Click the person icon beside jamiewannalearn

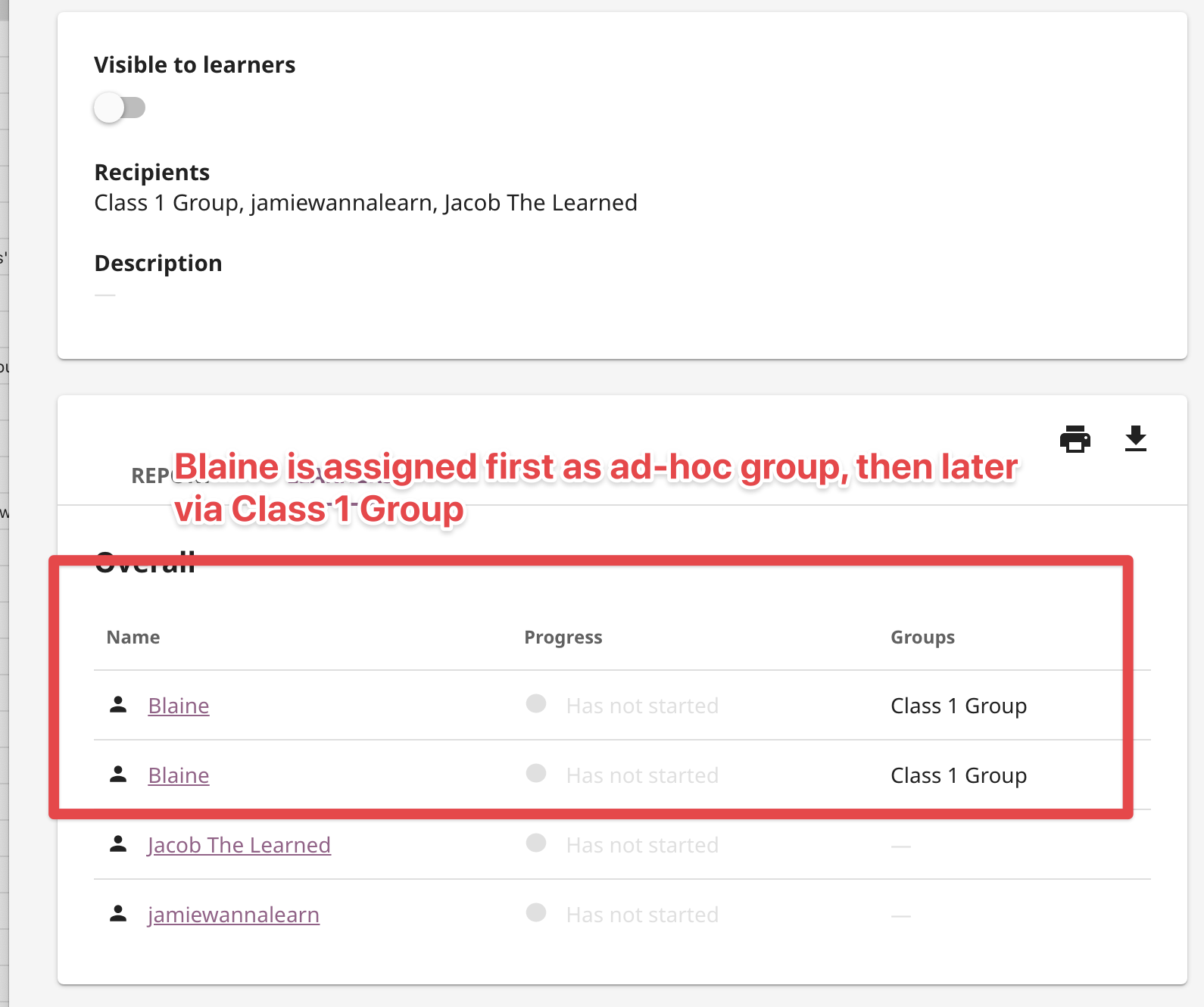pos(118,914)
